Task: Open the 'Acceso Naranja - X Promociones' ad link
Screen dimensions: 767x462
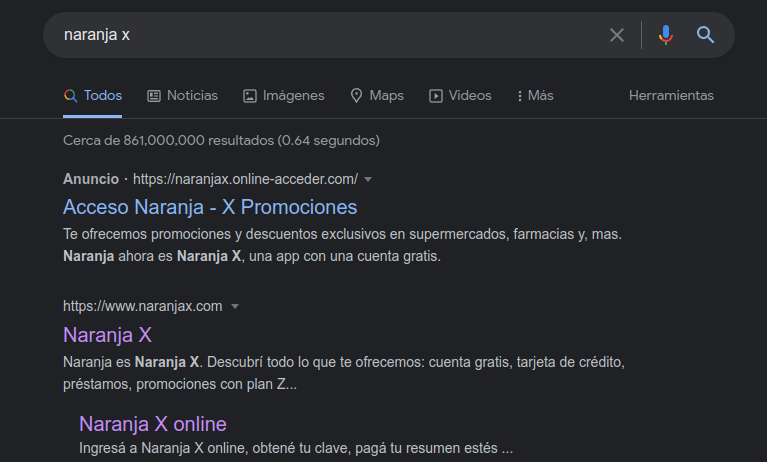Action: pos(210,207)
